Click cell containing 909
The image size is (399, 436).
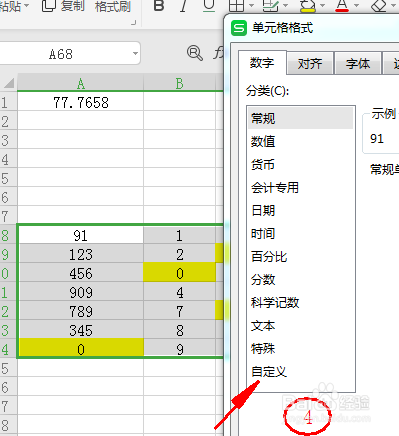80,292
